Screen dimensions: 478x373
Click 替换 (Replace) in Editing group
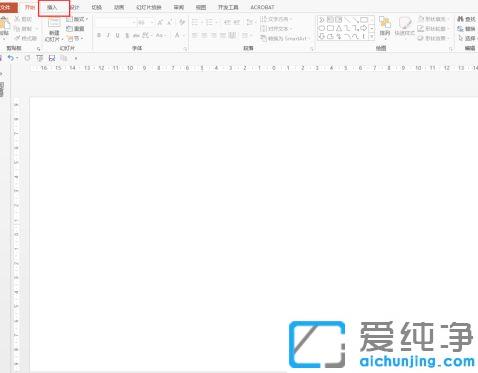[467, 29]
